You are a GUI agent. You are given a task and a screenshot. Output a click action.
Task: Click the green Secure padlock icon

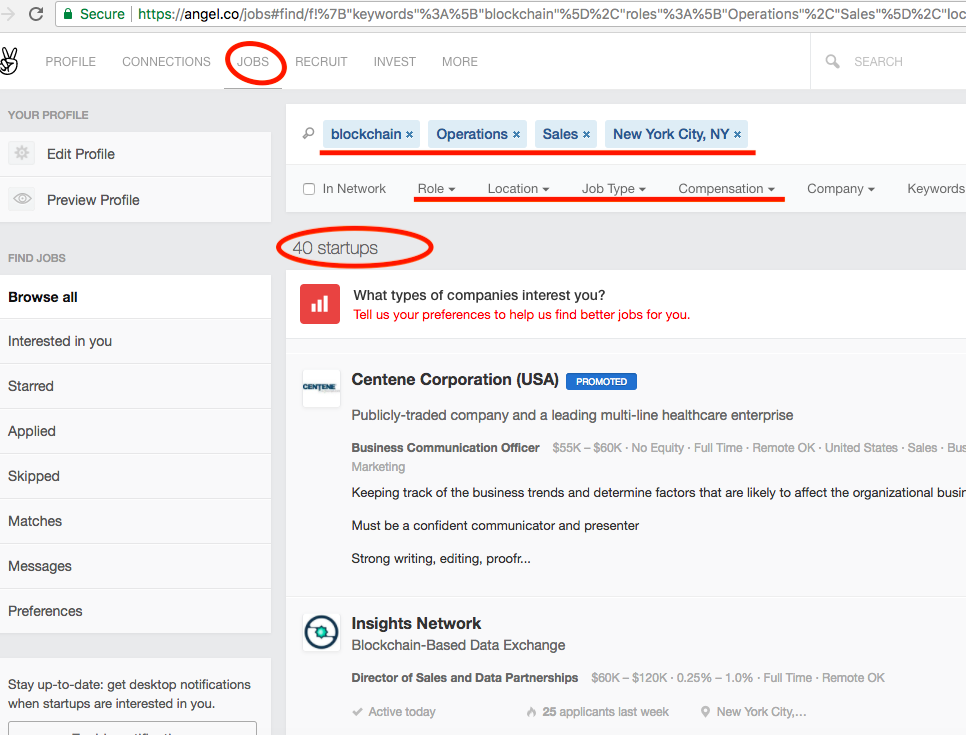68,14
